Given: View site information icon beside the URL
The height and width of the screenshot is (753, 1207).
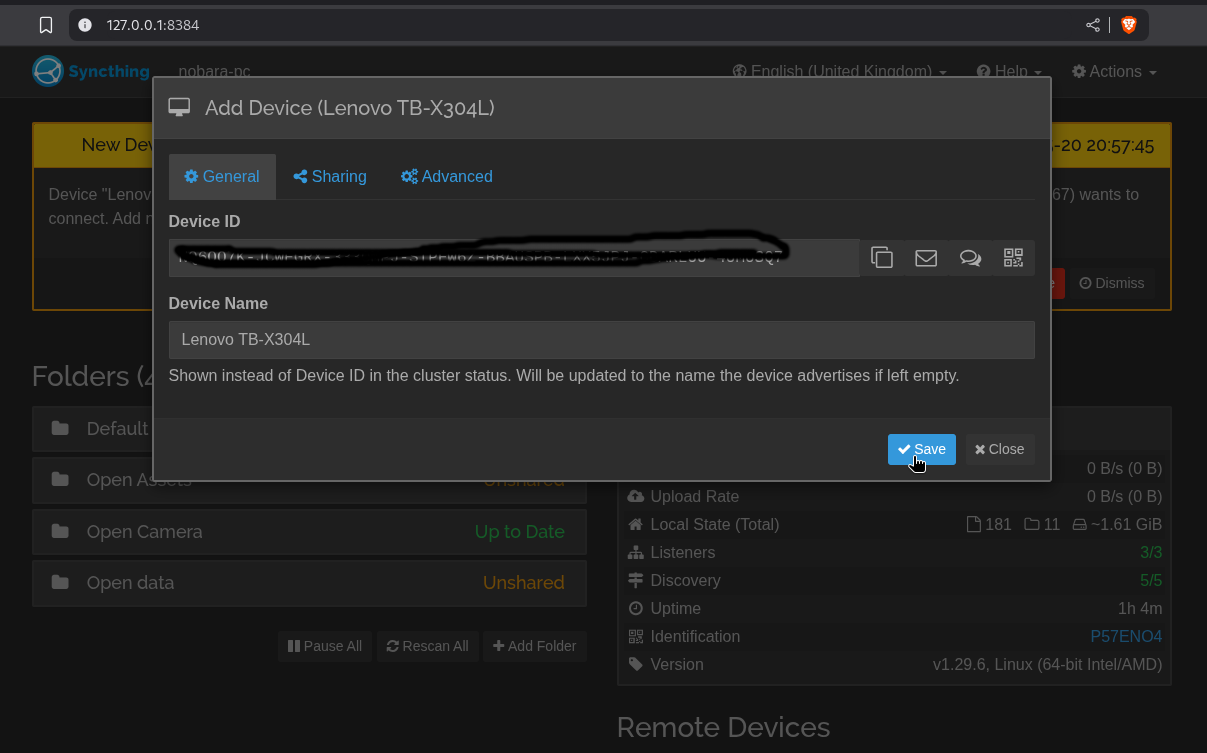Looking at the screenshot, I should tap(85, 25).
